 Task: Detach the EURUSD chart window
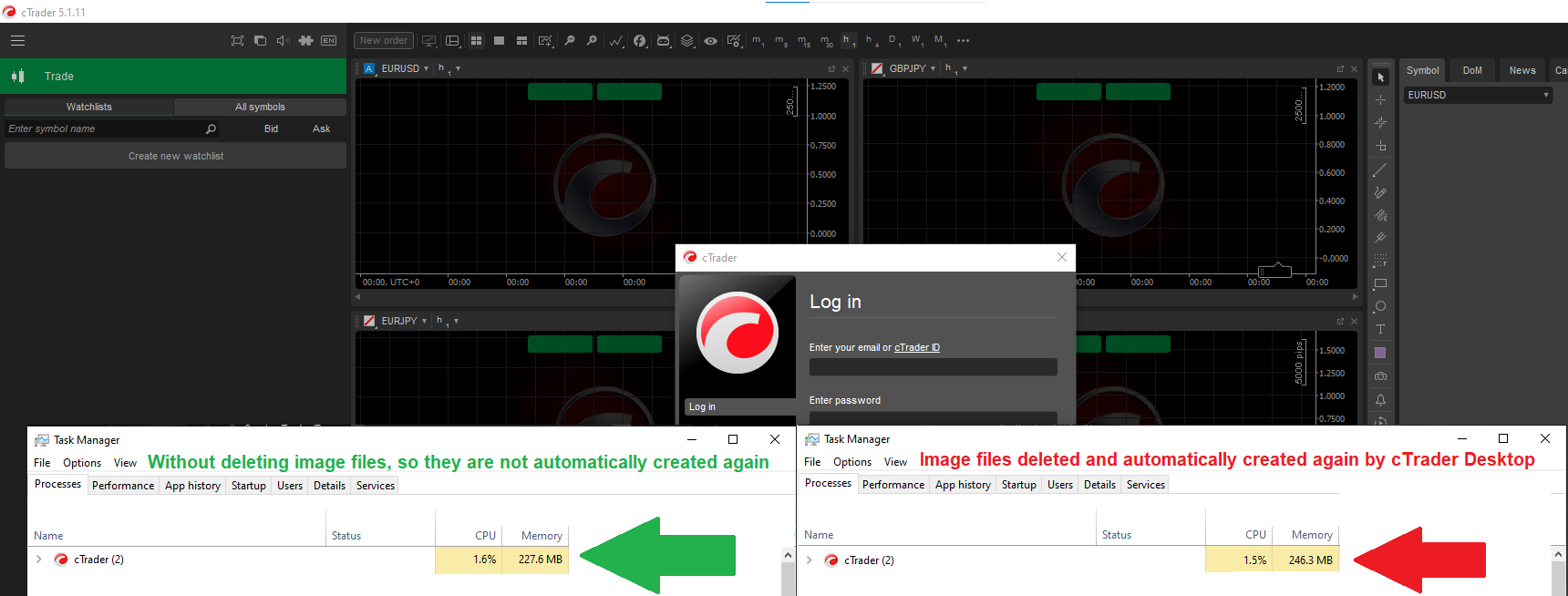pos(831,69)
